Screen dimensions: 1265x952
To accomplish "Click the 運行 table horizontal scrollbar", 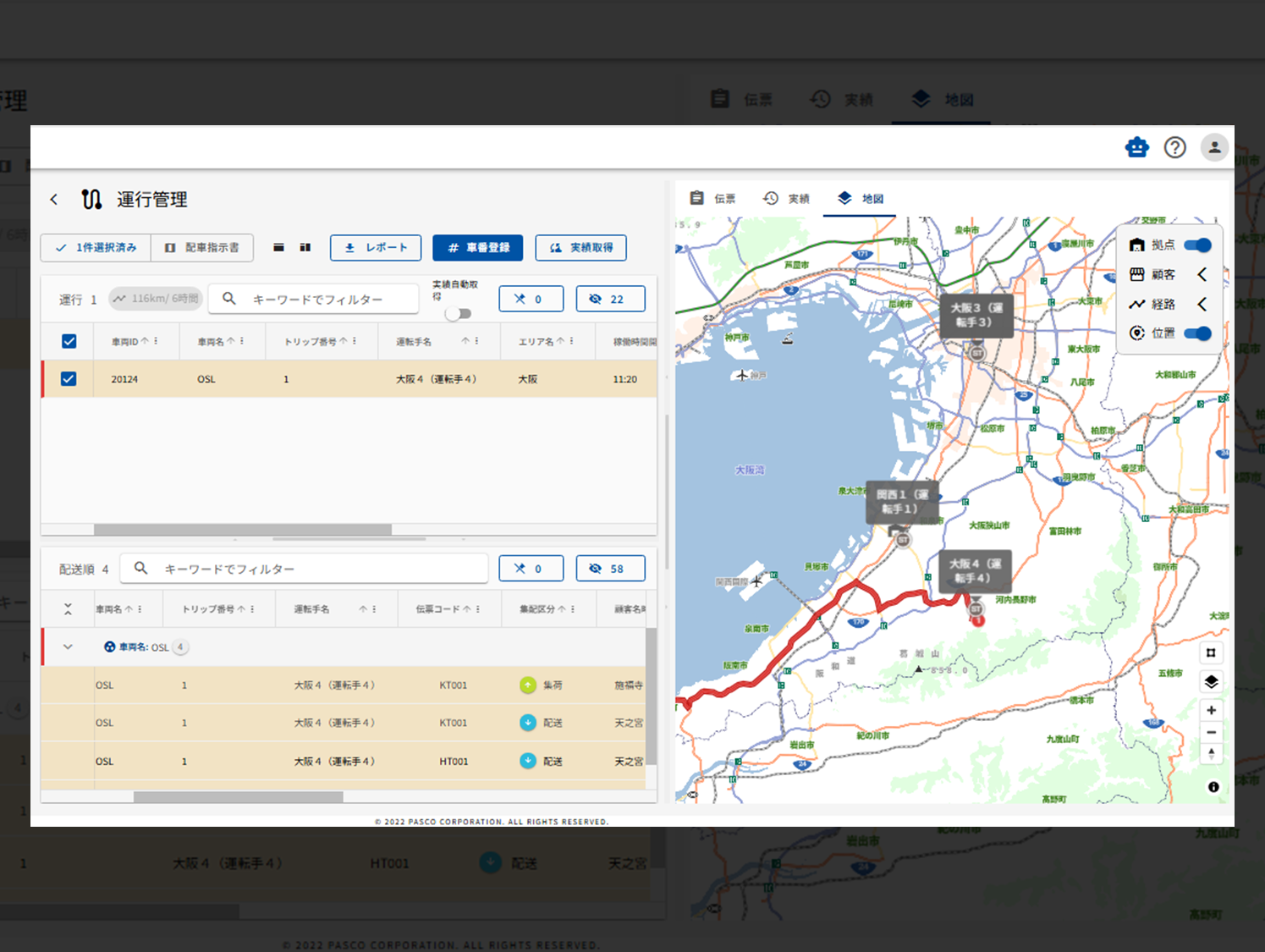I will coord(243,530).
